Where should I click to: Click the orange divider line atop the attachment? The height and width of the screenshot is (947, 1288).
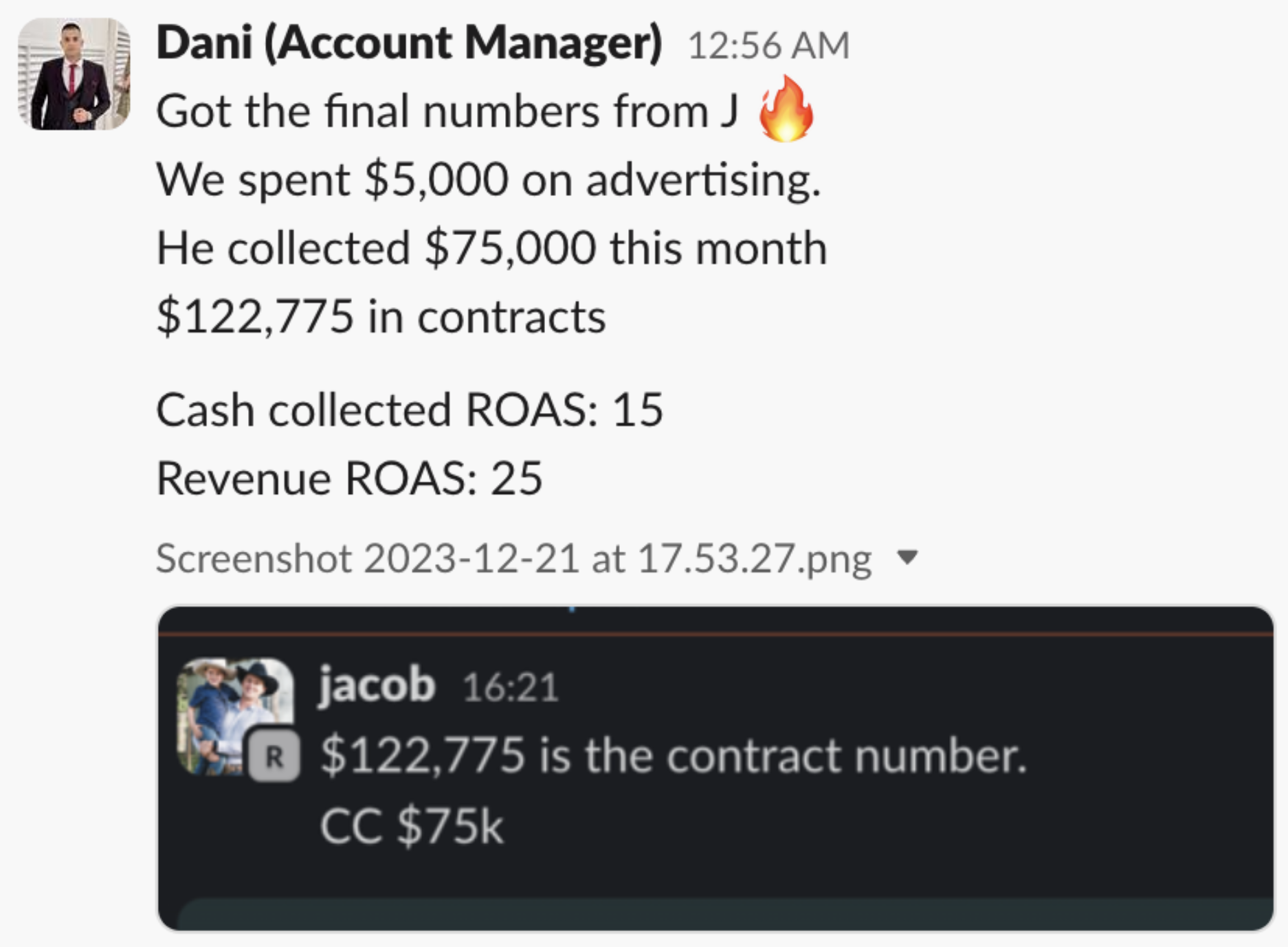click(x=715, y=634)
